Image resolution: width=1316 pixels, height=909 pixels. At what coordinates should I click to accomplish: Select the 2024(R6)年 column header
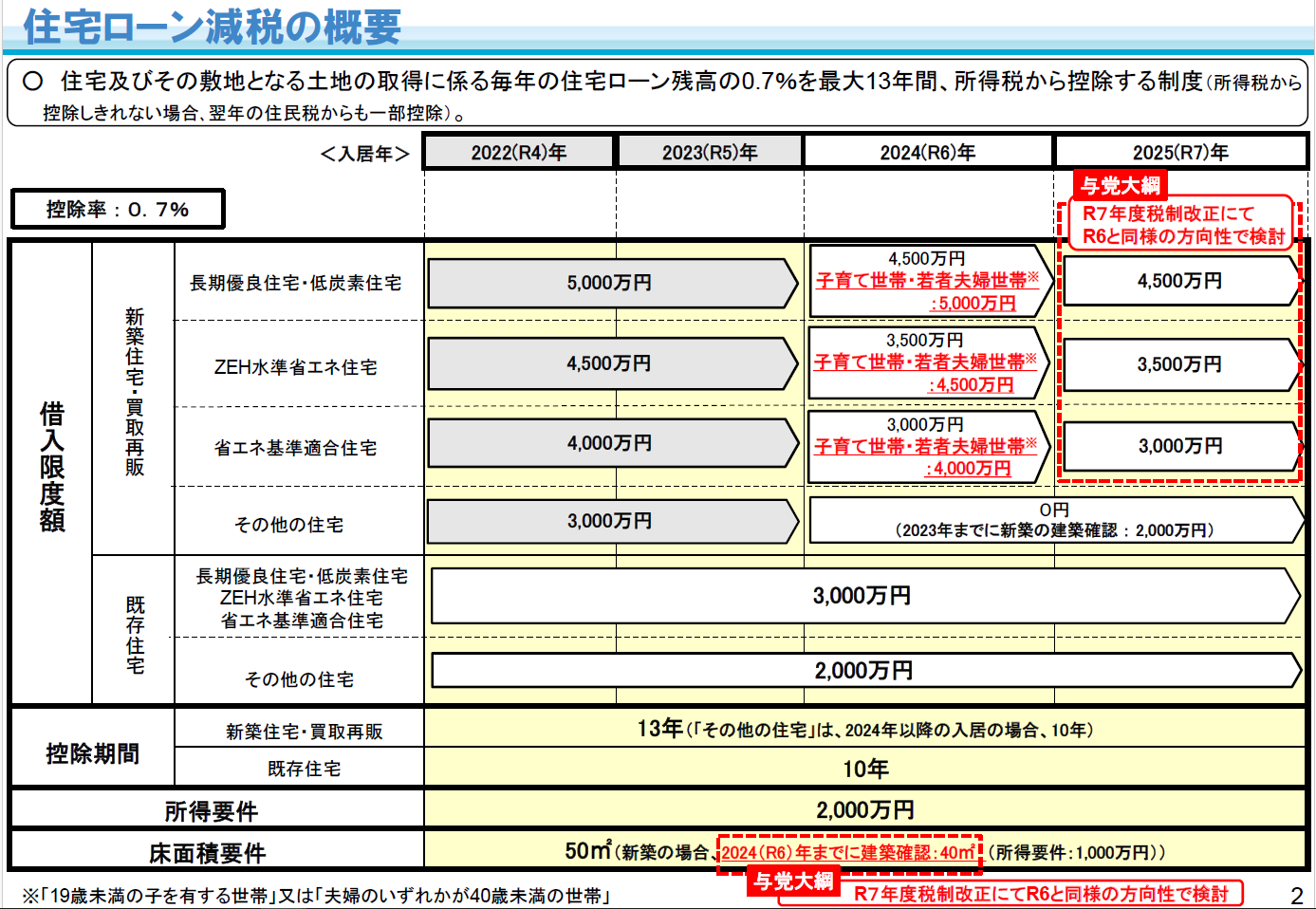[x=928, y=152]
